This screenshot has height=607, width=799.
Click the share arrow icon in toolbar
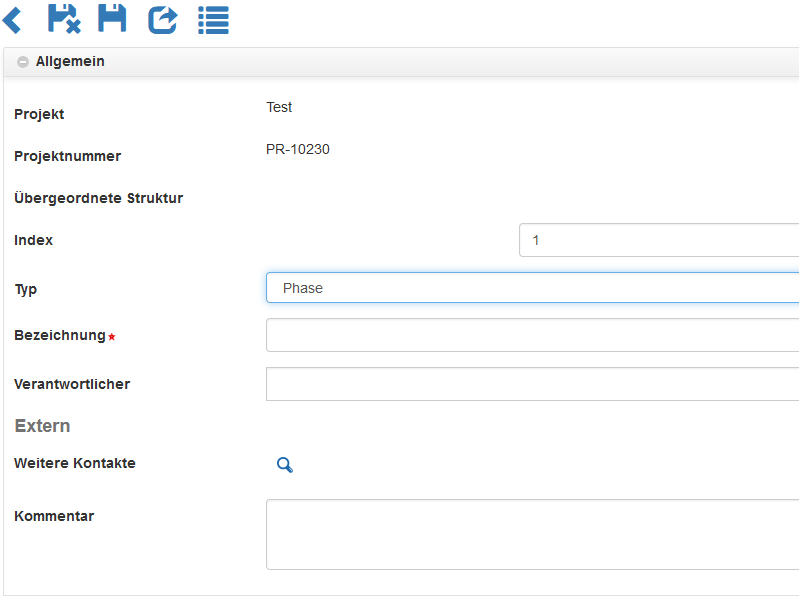[x=162, y=19]
